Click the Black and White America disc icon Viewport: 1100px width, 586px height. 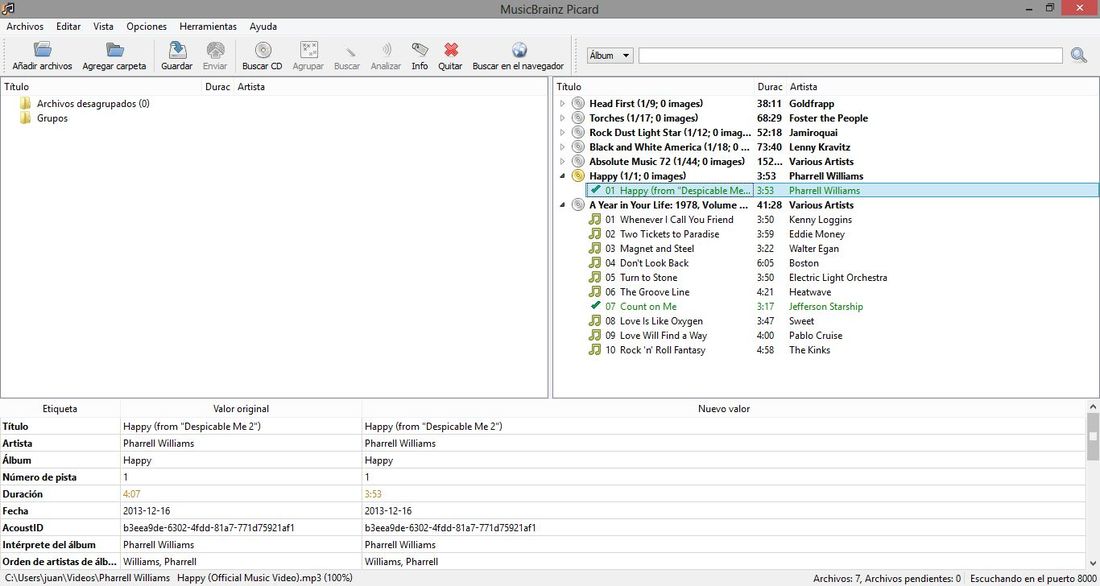pos(578,147)
